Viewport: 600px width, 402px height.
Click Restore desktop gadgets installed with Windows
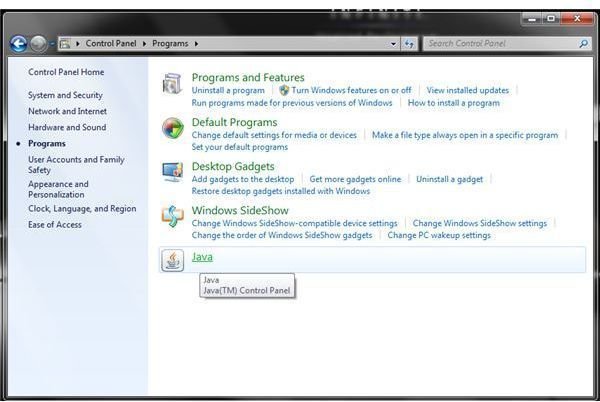(281, 191)
